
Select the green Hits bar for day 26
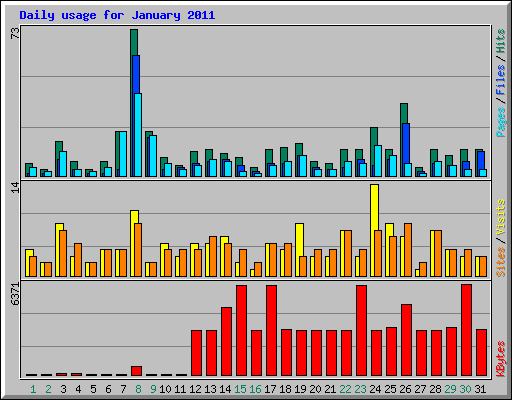coord(404,113)
